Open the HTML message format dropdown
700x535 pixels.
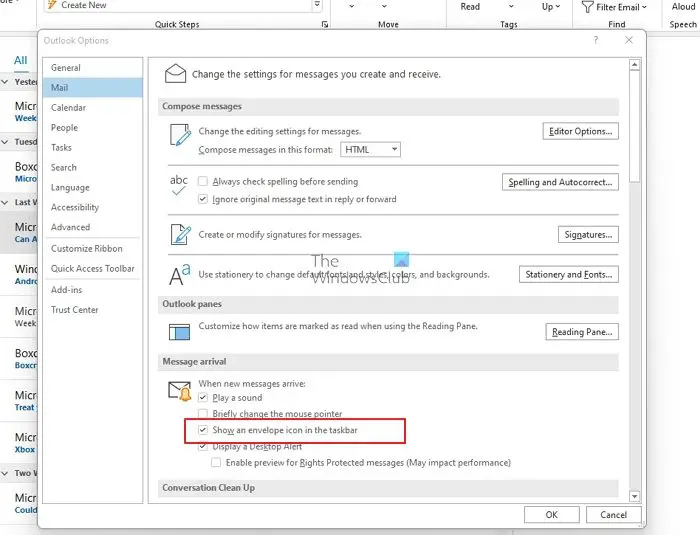point(370,149)
